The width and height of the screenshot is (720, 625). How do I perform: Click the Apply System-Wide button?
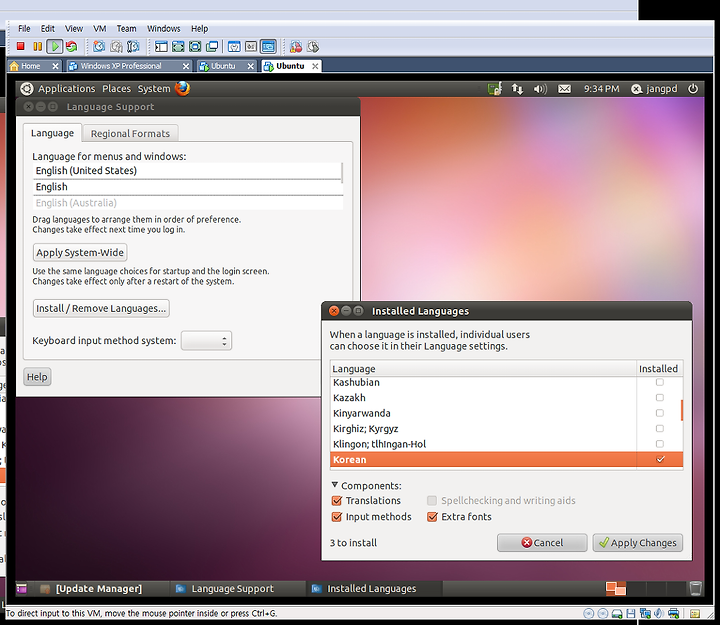pyautogui.click(x=80, y=253)
